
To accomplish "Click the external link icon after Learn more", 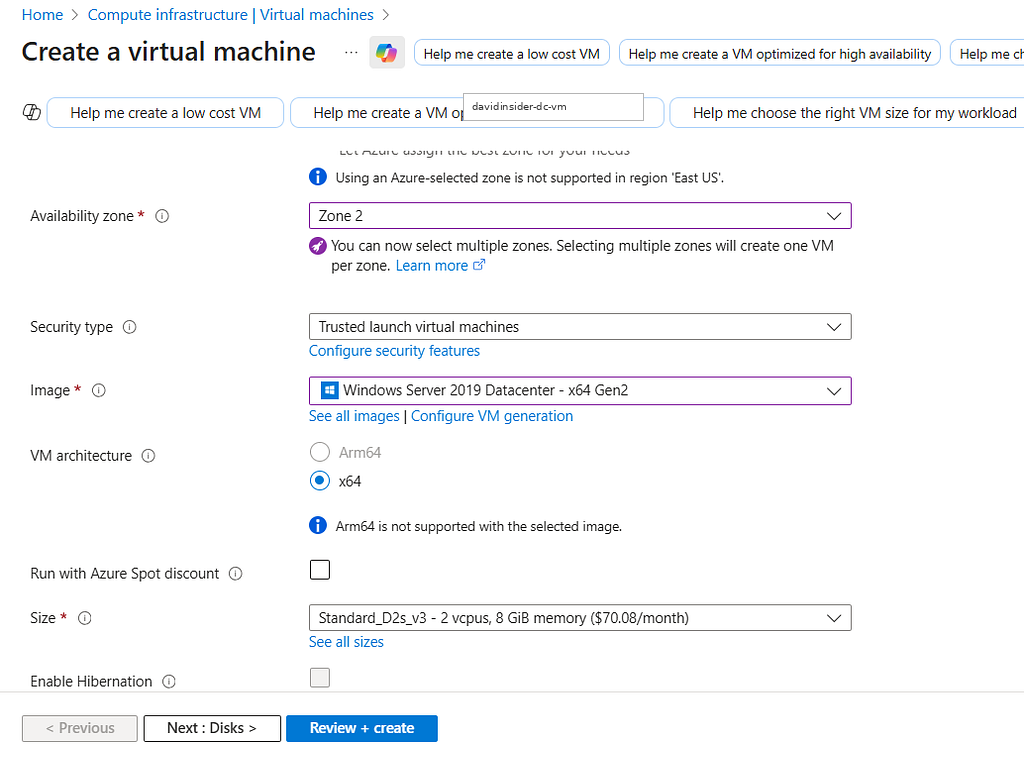I will point(479,265).
